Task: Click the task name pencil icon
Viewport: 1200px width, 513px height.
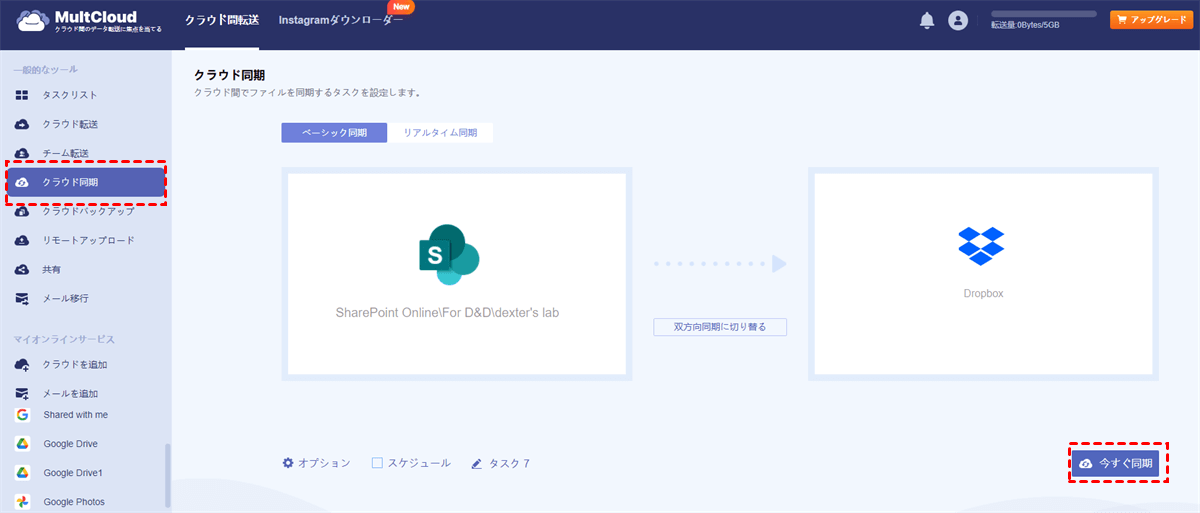Action: tap(477, 464)
